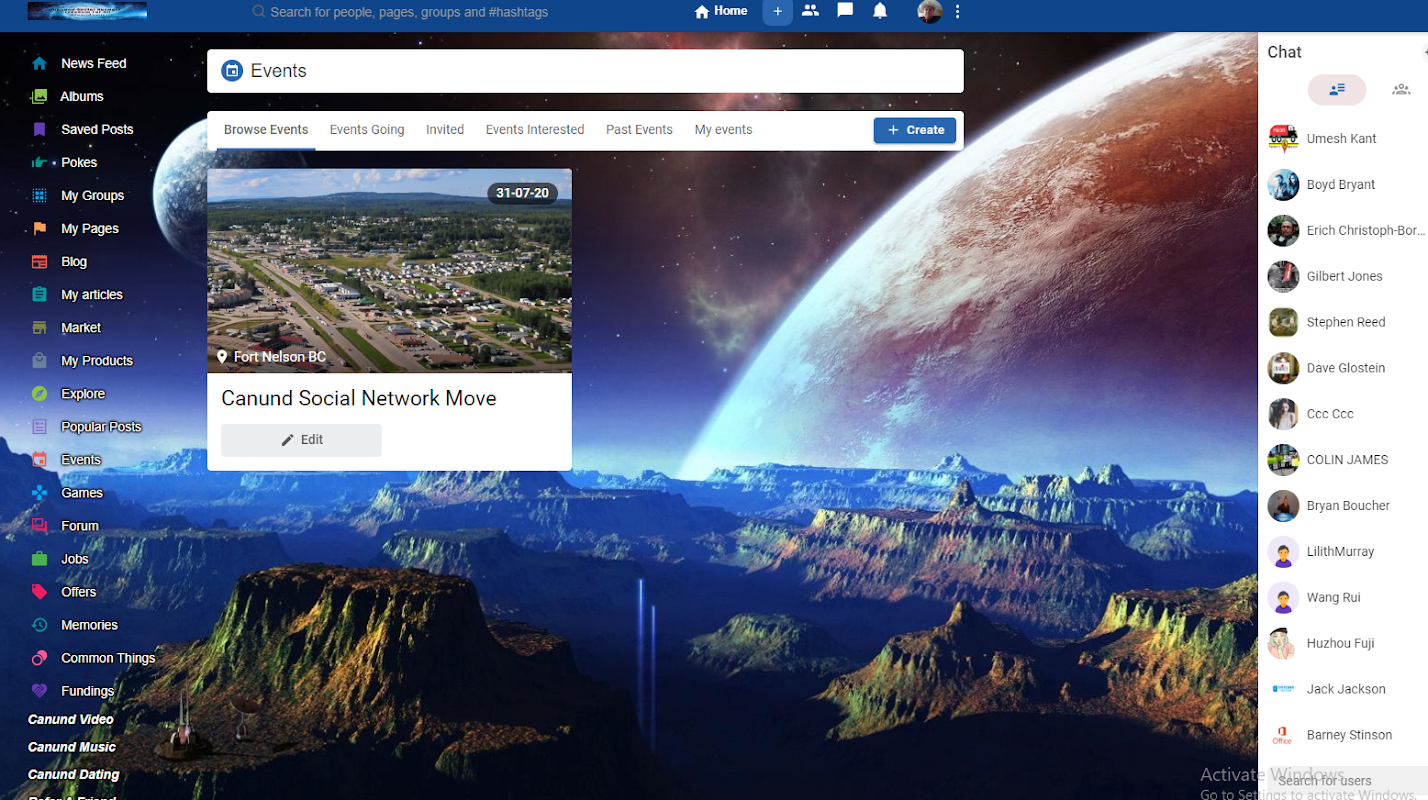Open the Explore compass icon

tap(39, 393)
